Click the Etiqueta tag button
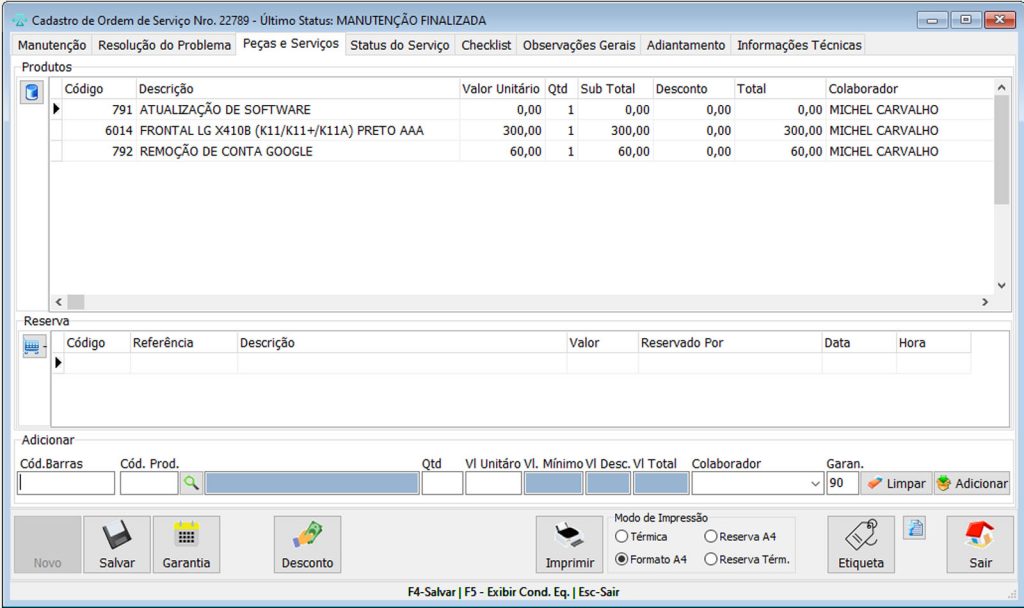The height and width of the screenshot is (608, 1024). tap(860, 545)
